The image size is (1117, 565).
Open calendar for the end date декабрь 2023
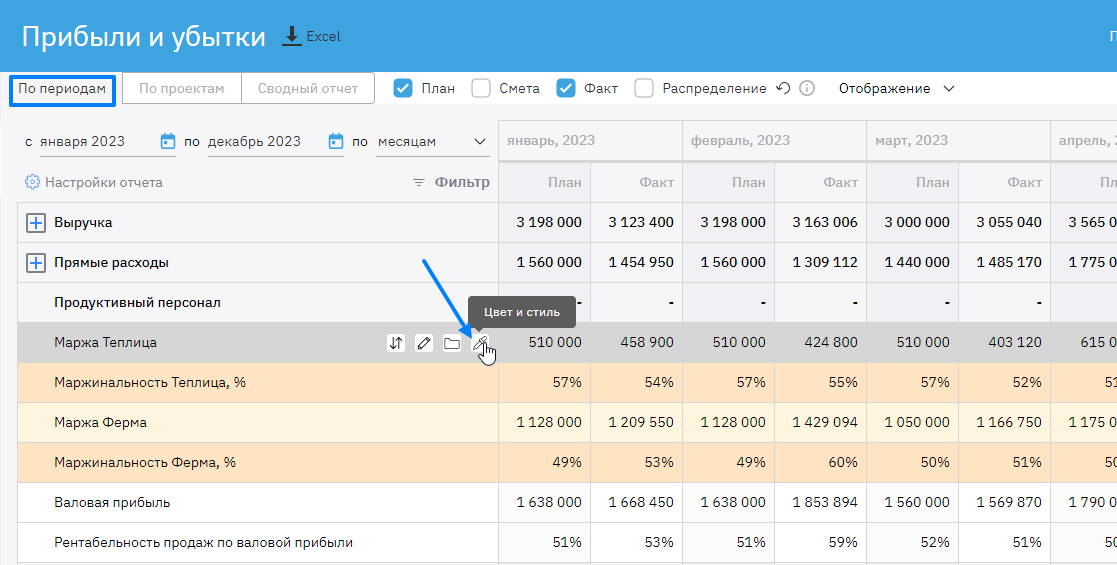coord(336,141)
